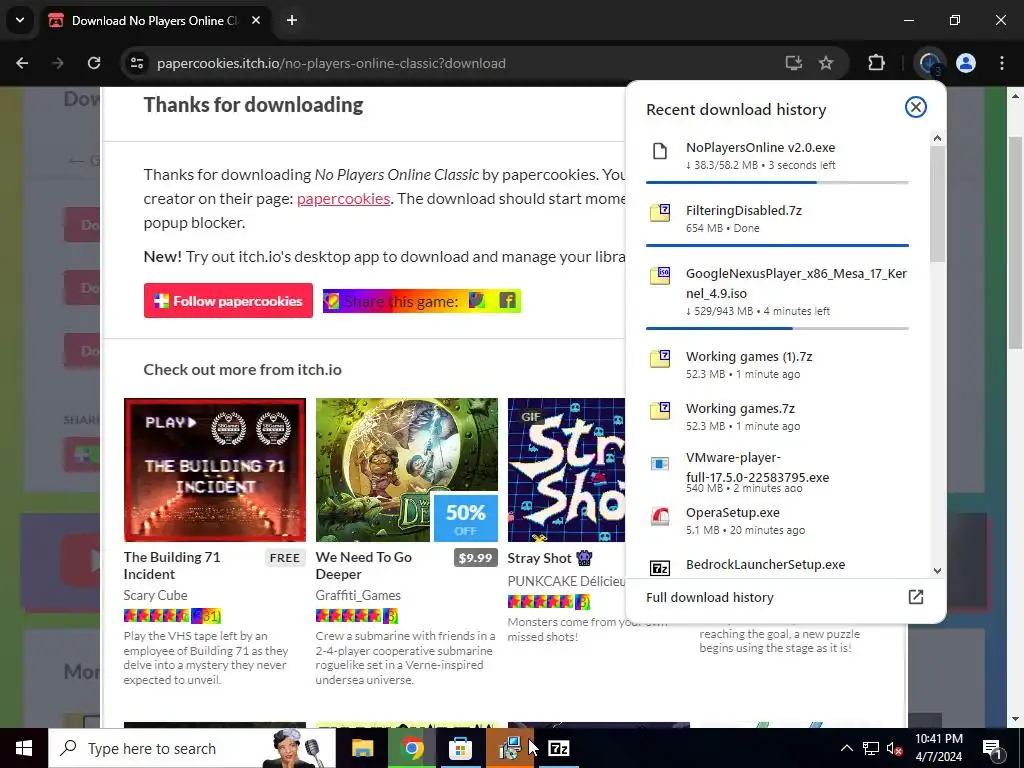The width and height of the screenshot is (1024, 768).
Task: Click the taskbar search box
Action: 192,748
